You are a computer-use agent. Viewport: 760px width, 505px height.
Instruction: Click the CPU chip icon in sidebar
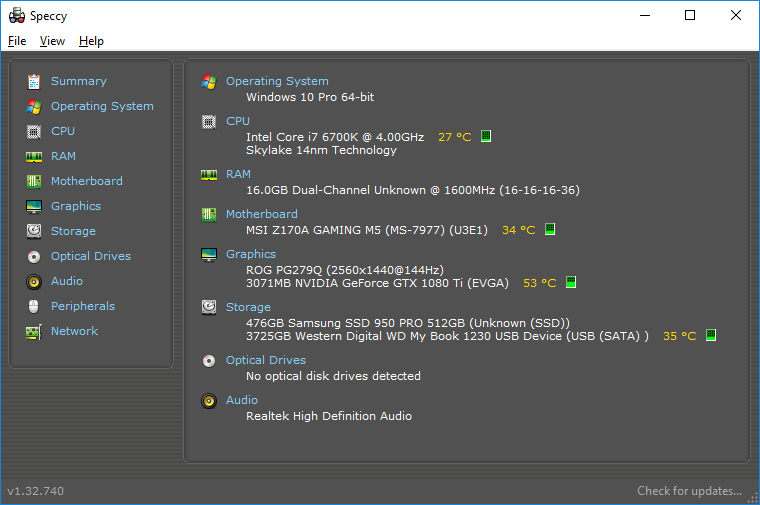(34, 132)
